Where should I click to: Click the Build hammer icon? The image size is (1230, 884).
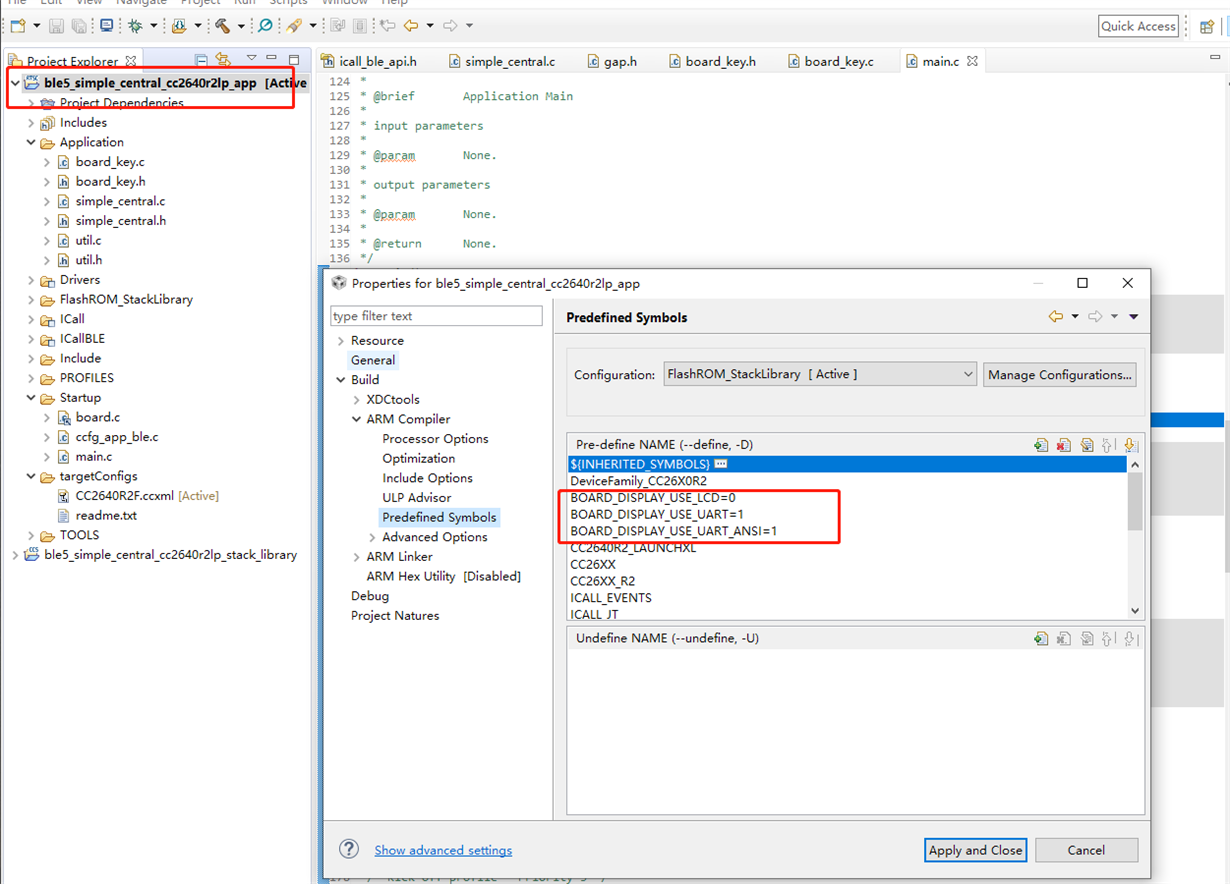click(x=222, y=26)
